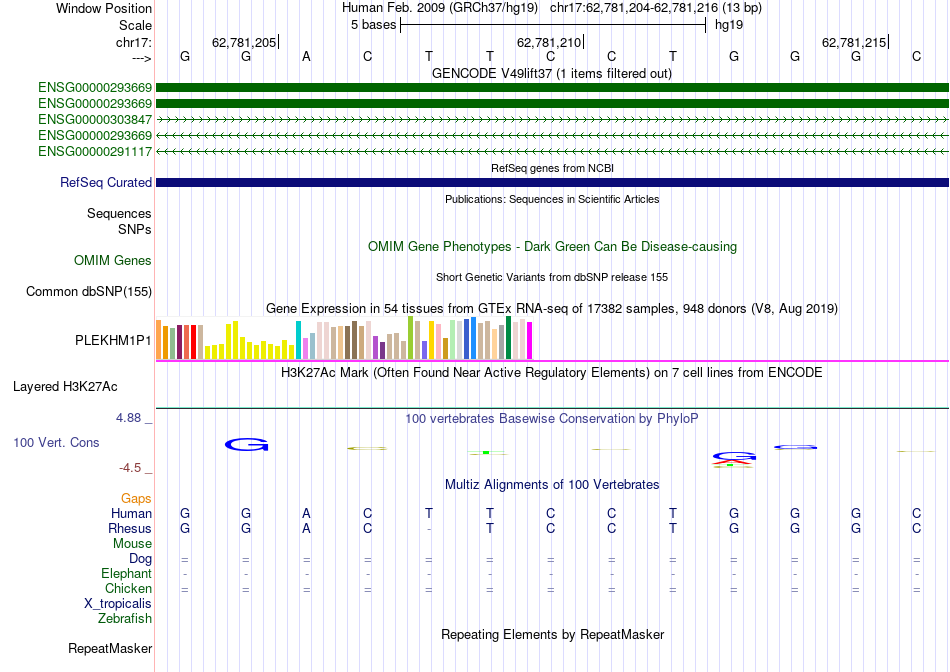Click the A base in the Human row
Screen dimensions: 950x672
(307, 513)
